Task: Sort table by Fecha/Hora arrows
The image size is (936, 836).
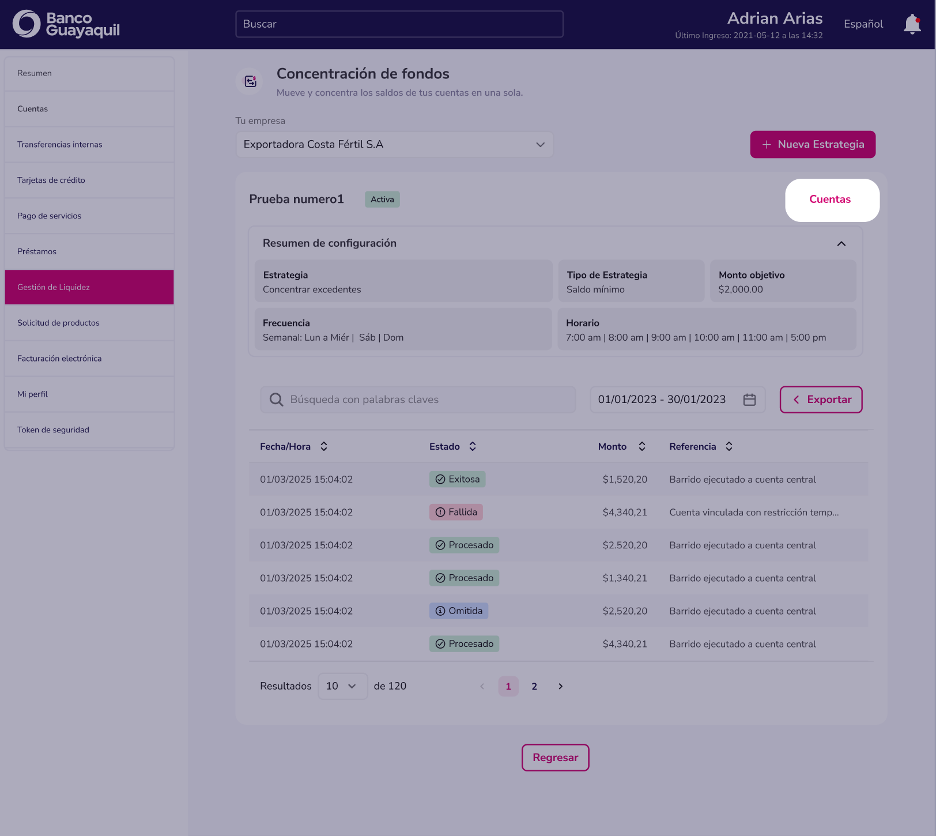Action: pos(324,447)
